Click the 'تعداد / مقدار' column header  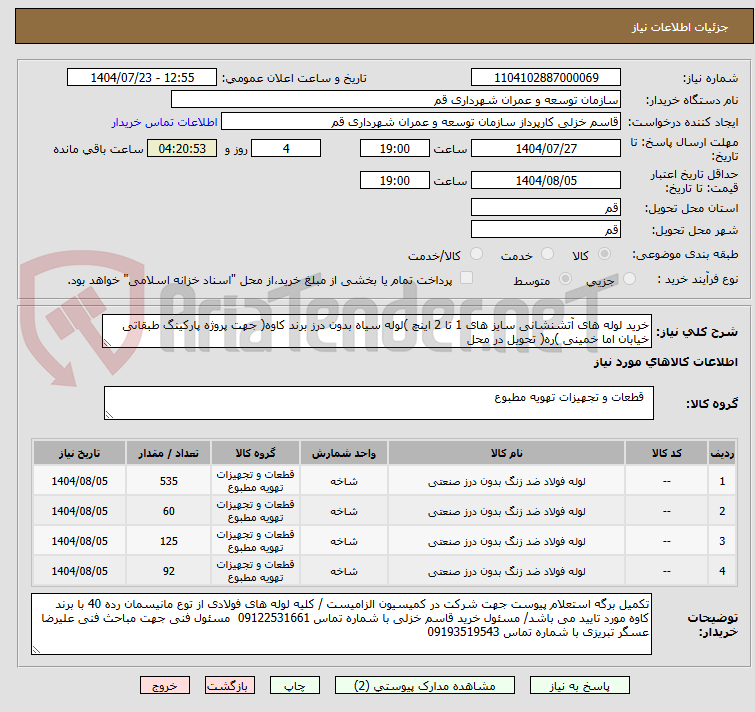point(169,453)
